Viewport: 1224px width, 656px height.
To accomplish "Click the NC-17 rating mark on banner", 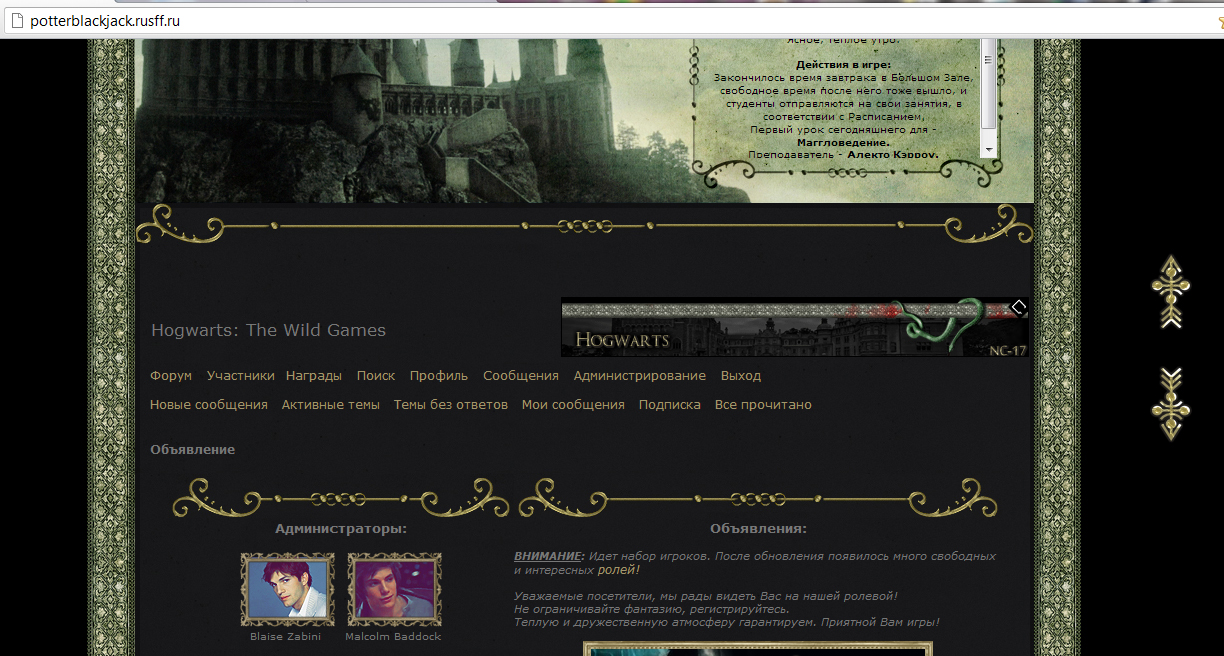I will 1007,350.
